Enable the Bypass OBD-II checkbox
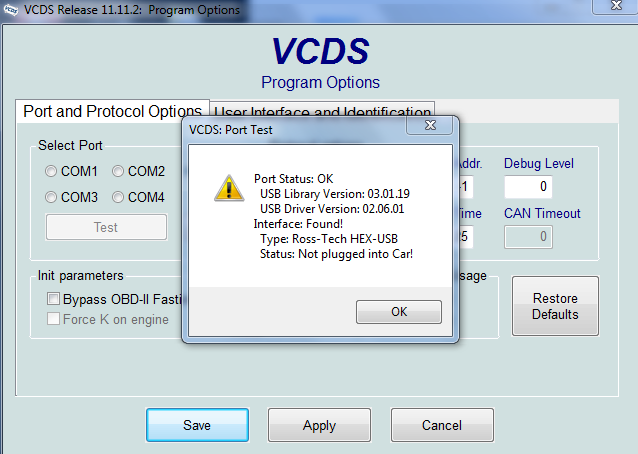 [53, 299]
